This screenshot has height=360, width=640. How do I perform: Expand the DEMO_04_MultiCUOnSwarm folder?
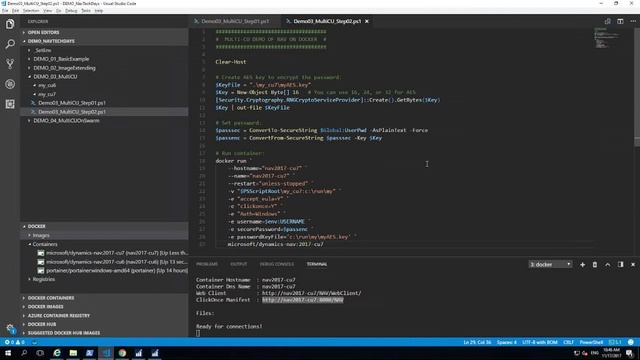66,121
